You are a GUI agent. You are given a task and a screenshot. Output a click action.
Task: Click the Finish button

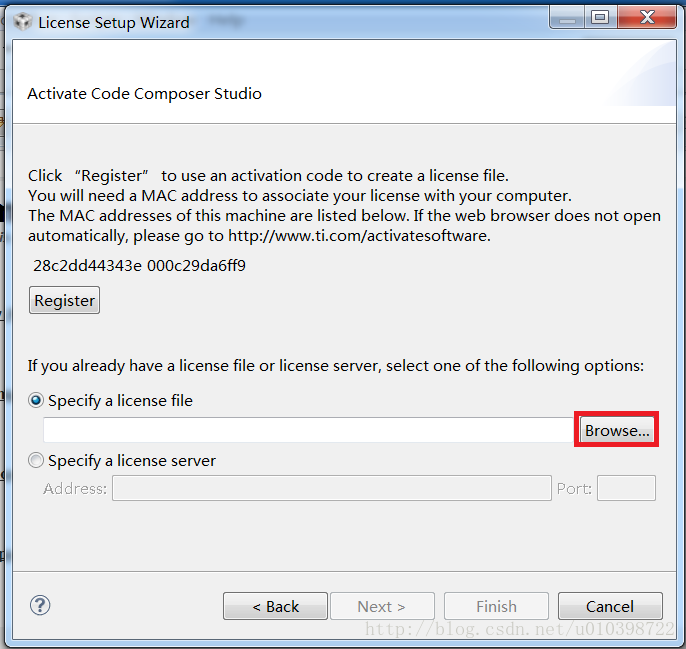(x=496, y=606)
